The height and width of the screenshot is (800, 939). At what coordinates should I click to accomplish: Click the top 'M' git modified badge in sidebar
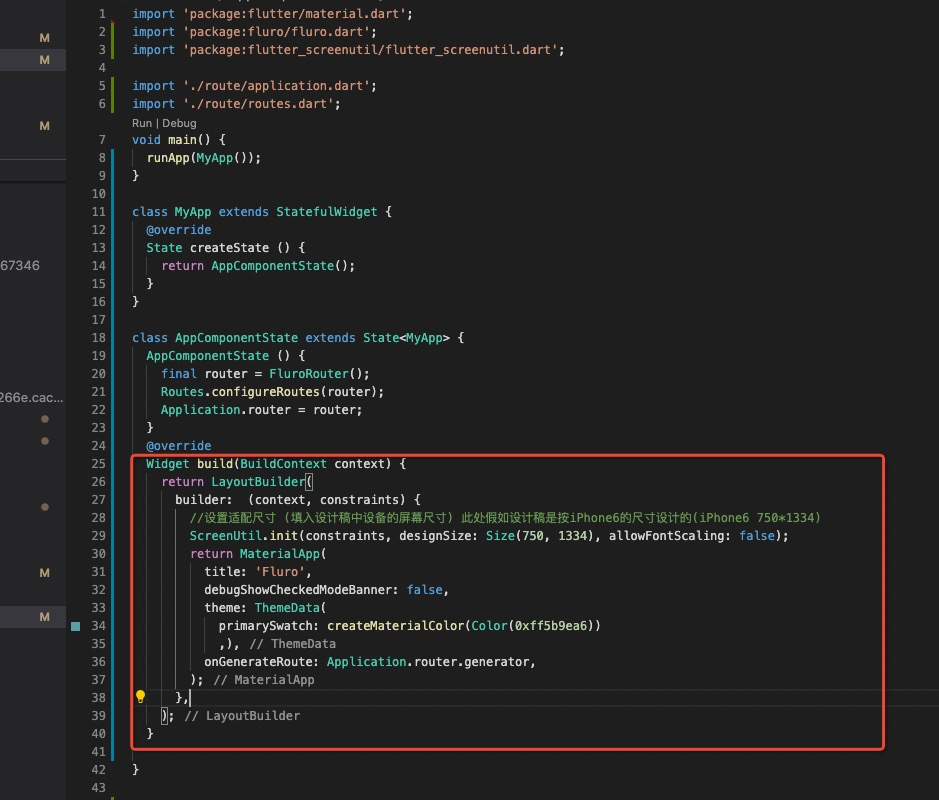click(x=44, y=37)
